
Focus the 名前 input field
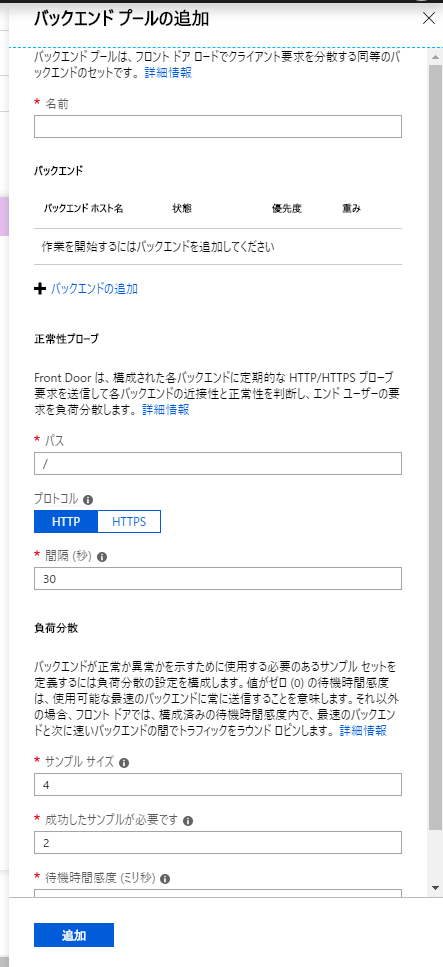218,126
